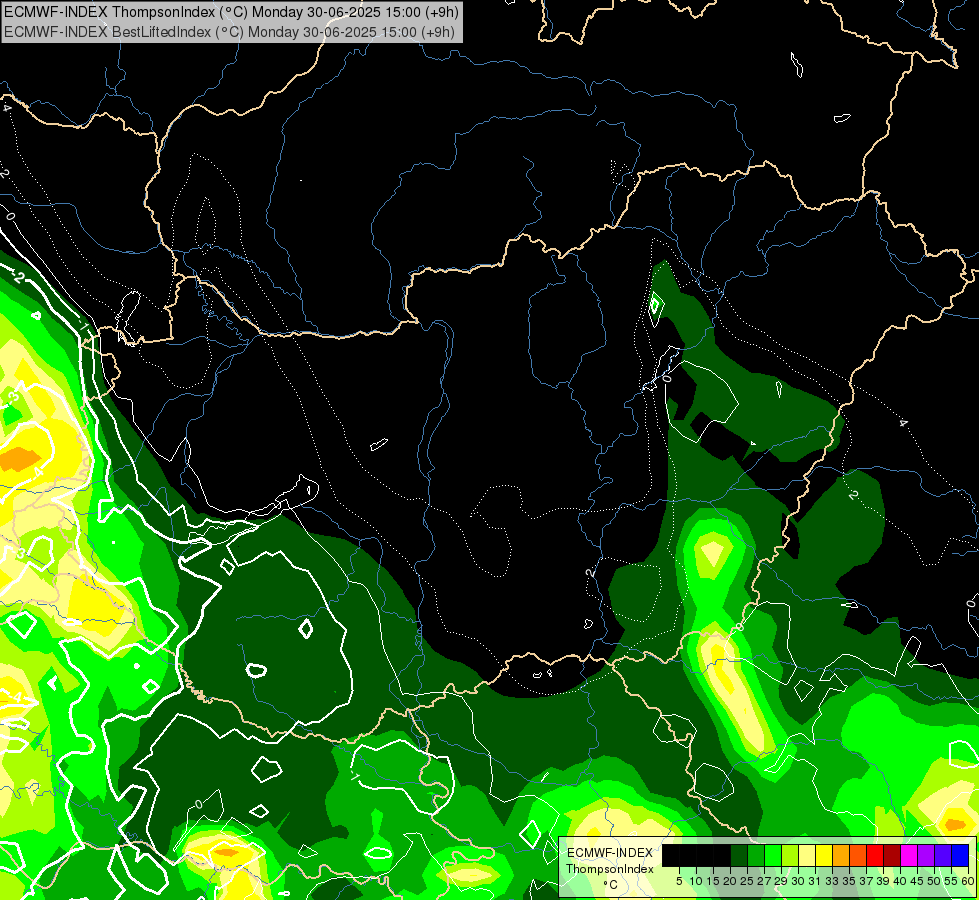The width and height of the screenshot is (979, 900).
Task: Click the legend tick label 50
Action: (x=935, y=881)
